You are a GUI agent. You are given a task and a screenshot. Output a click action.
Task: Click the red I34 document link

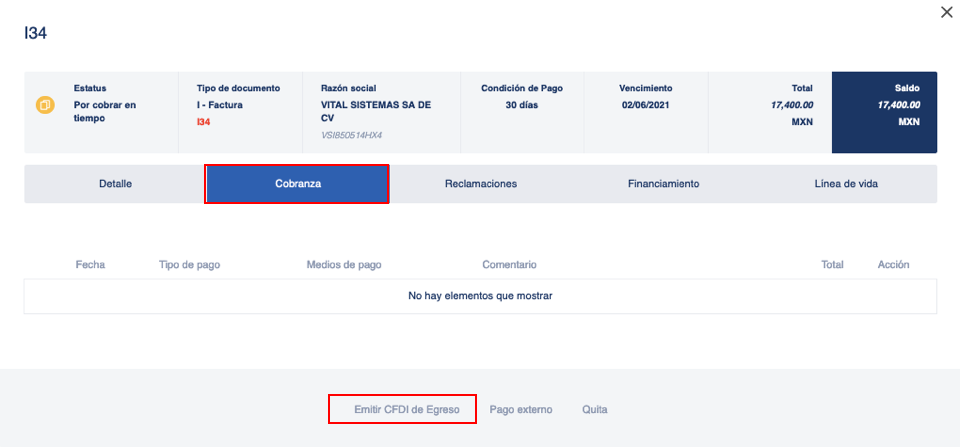coord(203,122)
